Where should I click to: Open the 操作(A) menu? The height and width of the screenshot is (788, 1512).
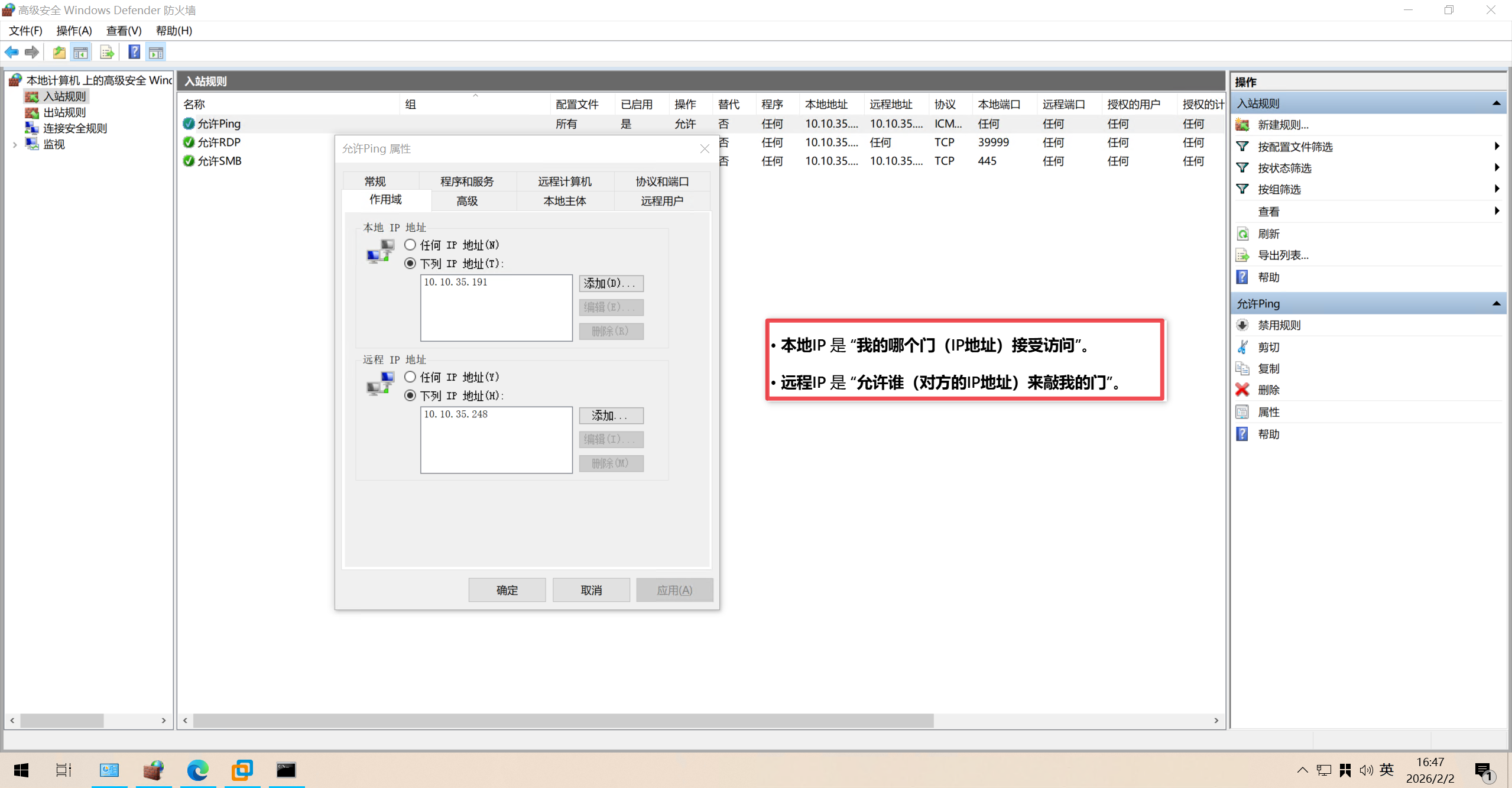[x=74, y=31]
